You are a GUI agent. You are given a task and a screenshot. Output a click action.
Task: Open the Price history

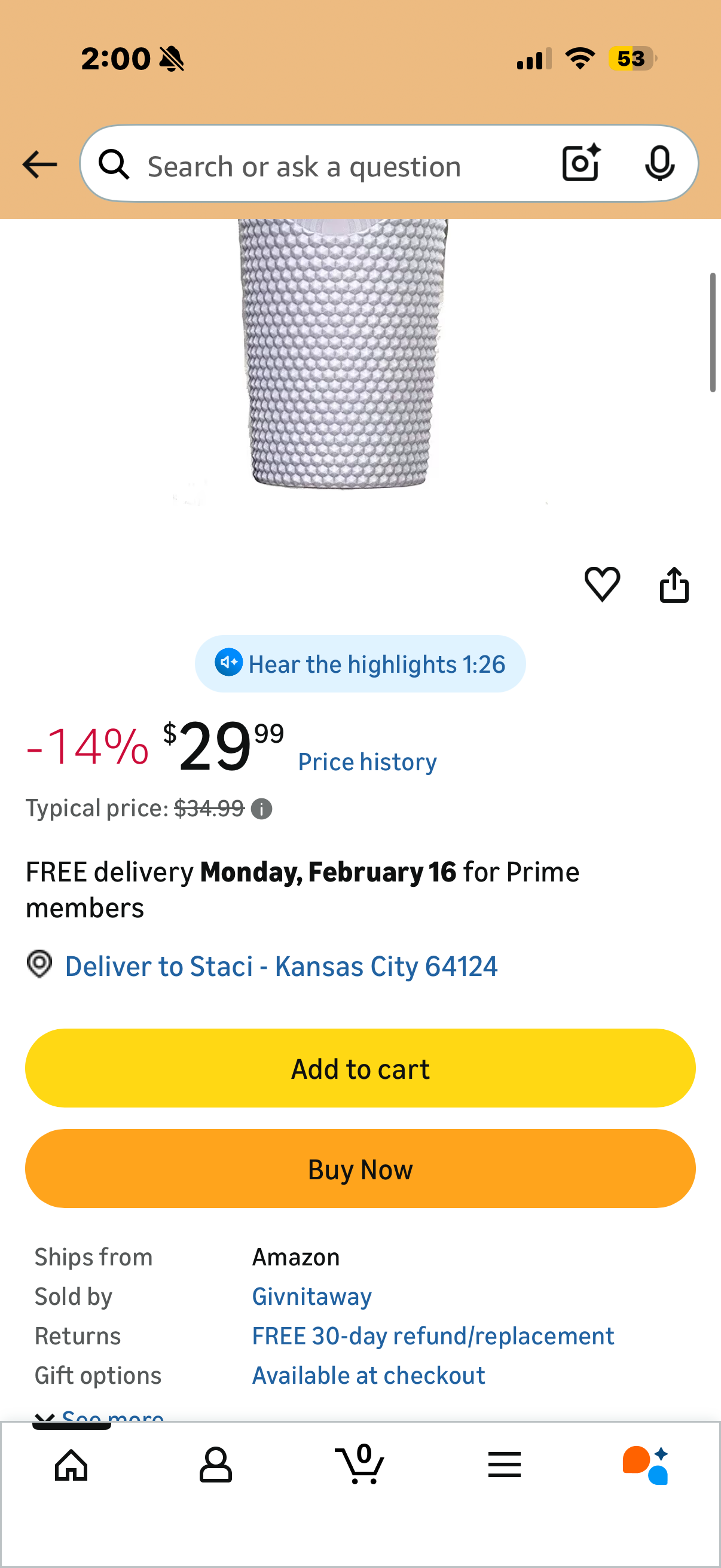367,761
